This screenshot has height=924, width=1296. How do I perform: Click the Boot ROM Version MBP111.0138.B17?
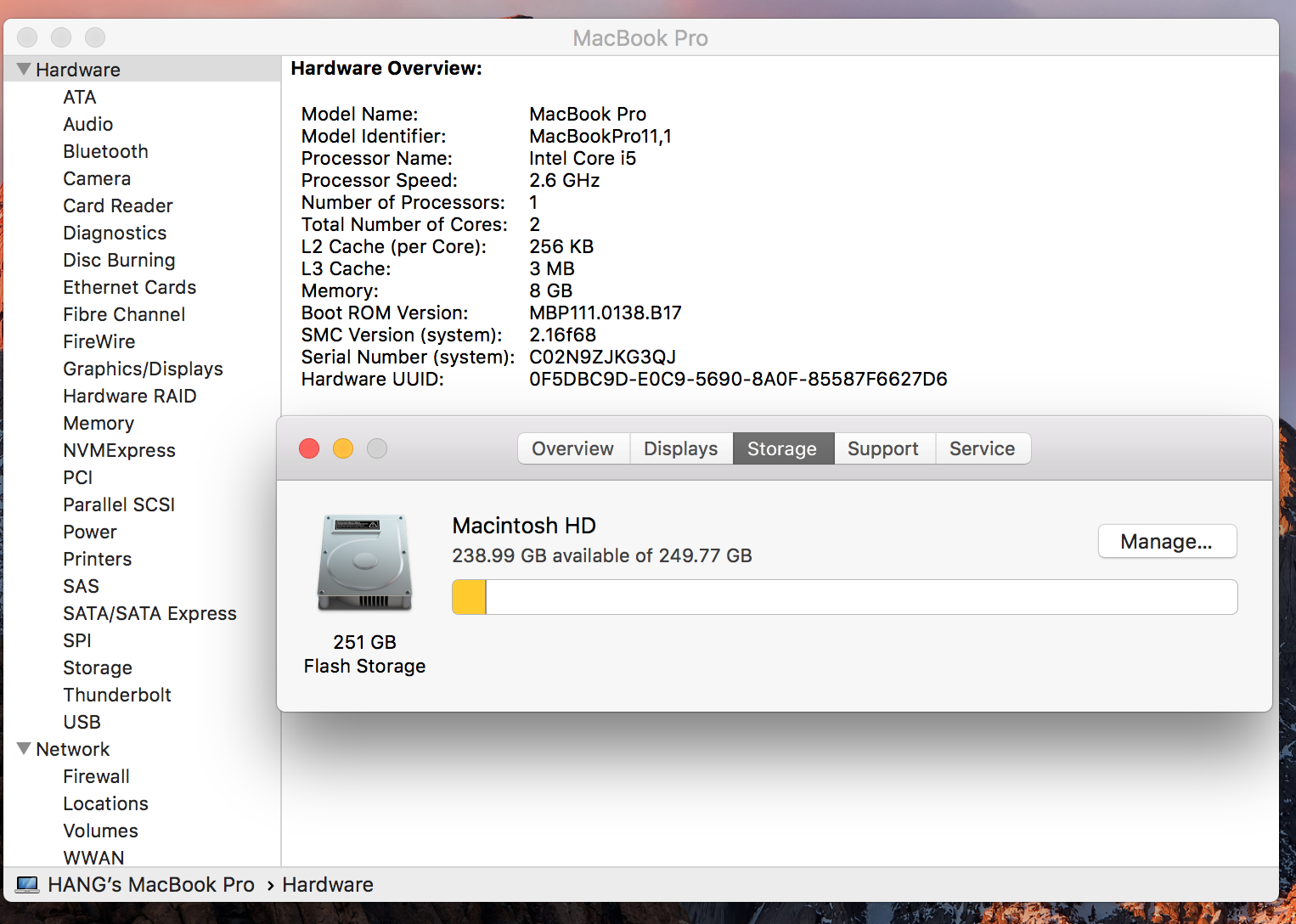[606, 313]
